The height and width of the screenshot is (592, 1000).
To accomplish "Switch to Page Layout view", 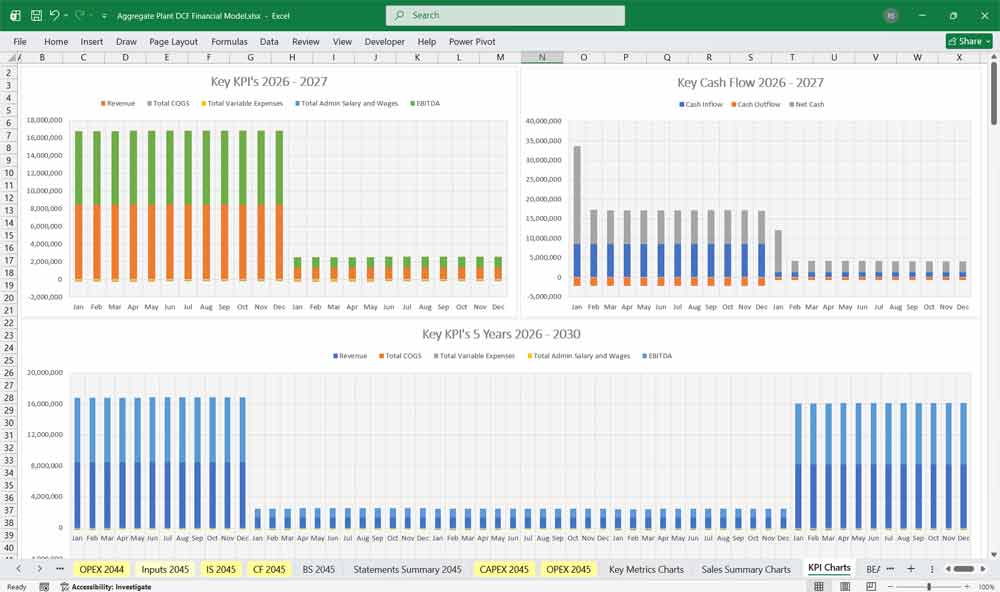I will click(x=845, y=586).
